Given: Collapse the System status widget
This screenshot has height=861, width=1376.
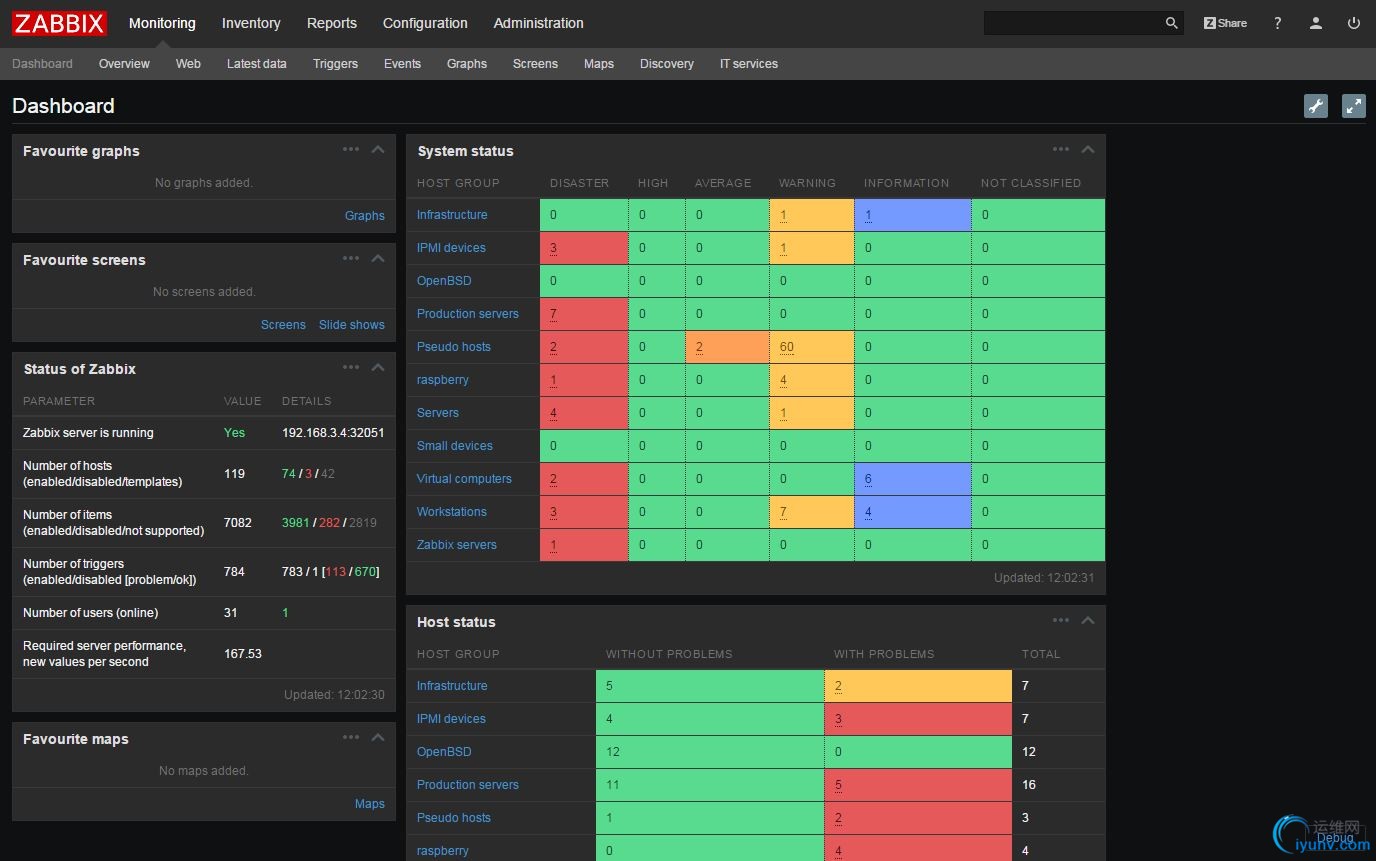Looking at the screenshot, I should tap(1088, 150).
